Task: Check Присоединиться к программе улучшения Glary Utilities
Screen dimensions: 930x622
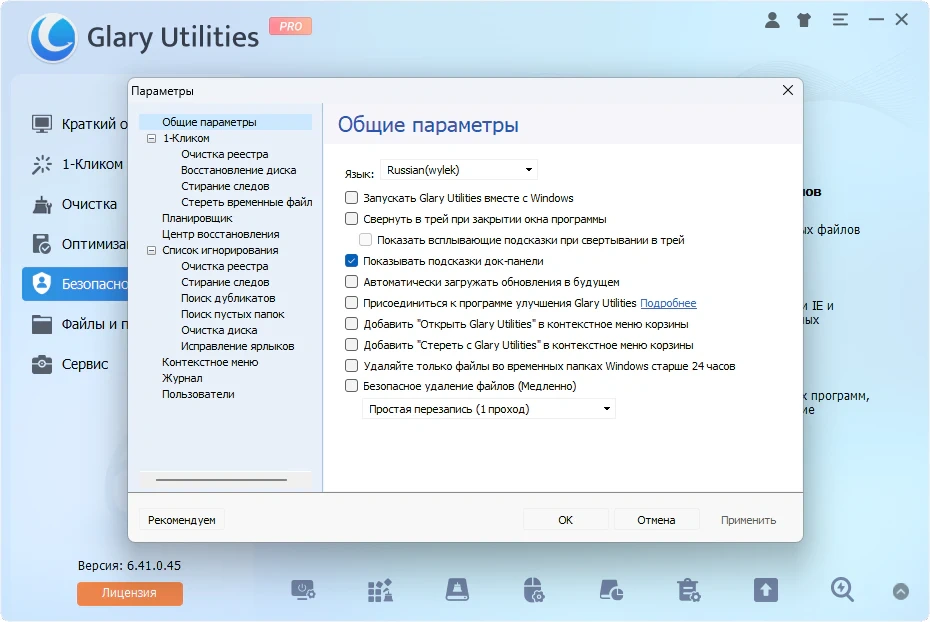Action: (x=352, y=303)
